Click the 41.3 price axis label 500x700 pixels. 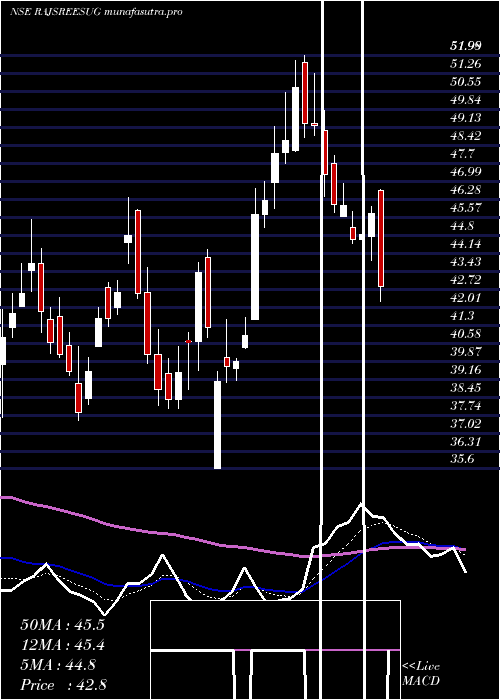463,316
